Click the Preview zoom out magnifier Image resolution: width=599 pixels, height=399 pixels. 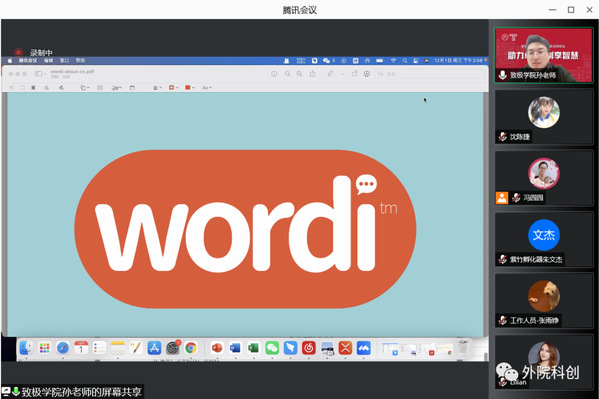tap(287, 74)
